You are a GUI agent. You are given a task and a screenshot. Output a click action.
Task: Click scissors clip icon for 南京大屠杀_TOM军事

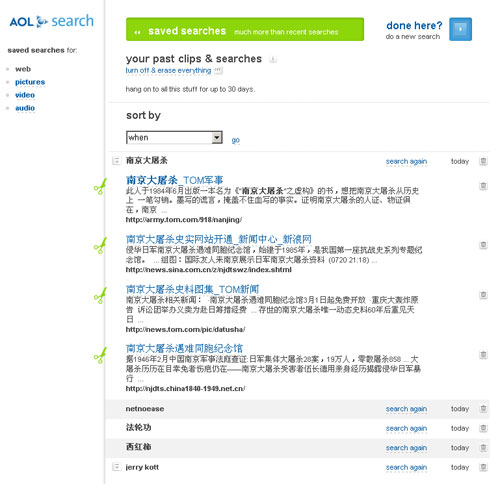point(100,187)
